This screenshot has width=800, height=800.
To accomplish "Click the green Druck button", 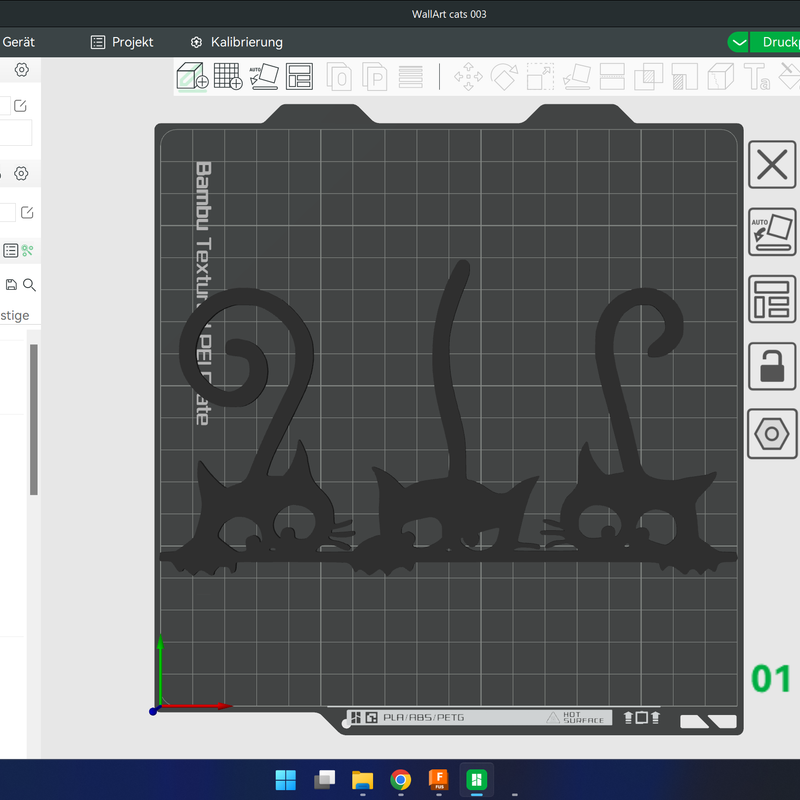I will [x=776, y=42].
